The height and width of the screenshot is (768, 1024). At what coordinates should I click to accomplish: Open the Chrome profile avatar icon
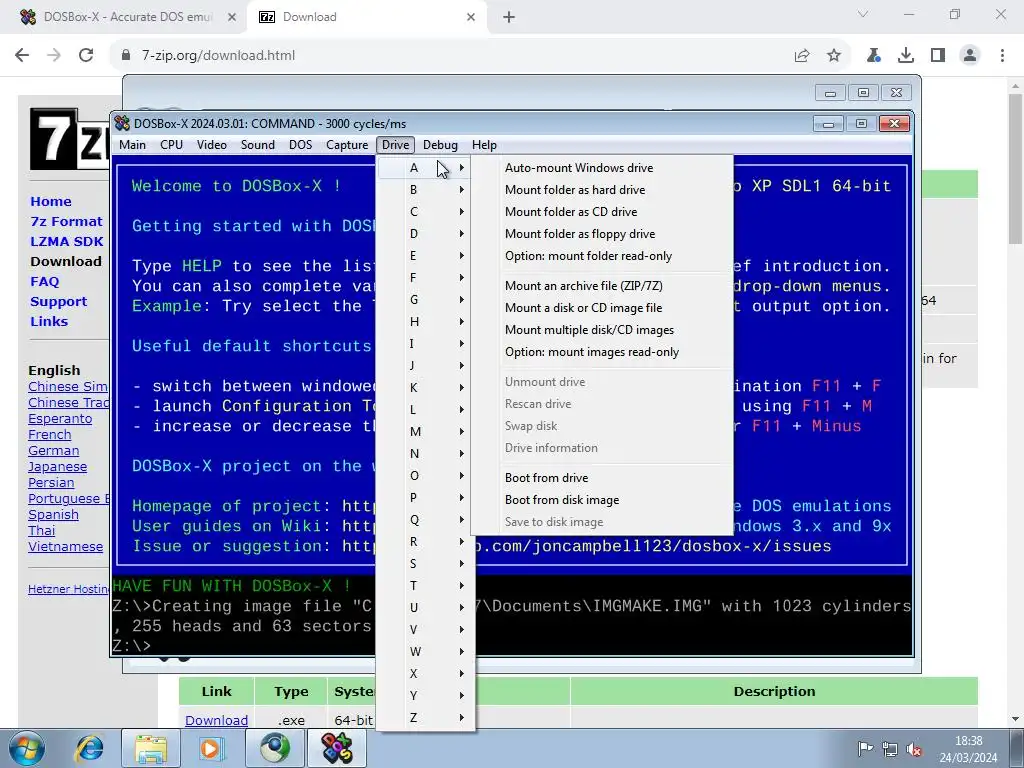970,56
